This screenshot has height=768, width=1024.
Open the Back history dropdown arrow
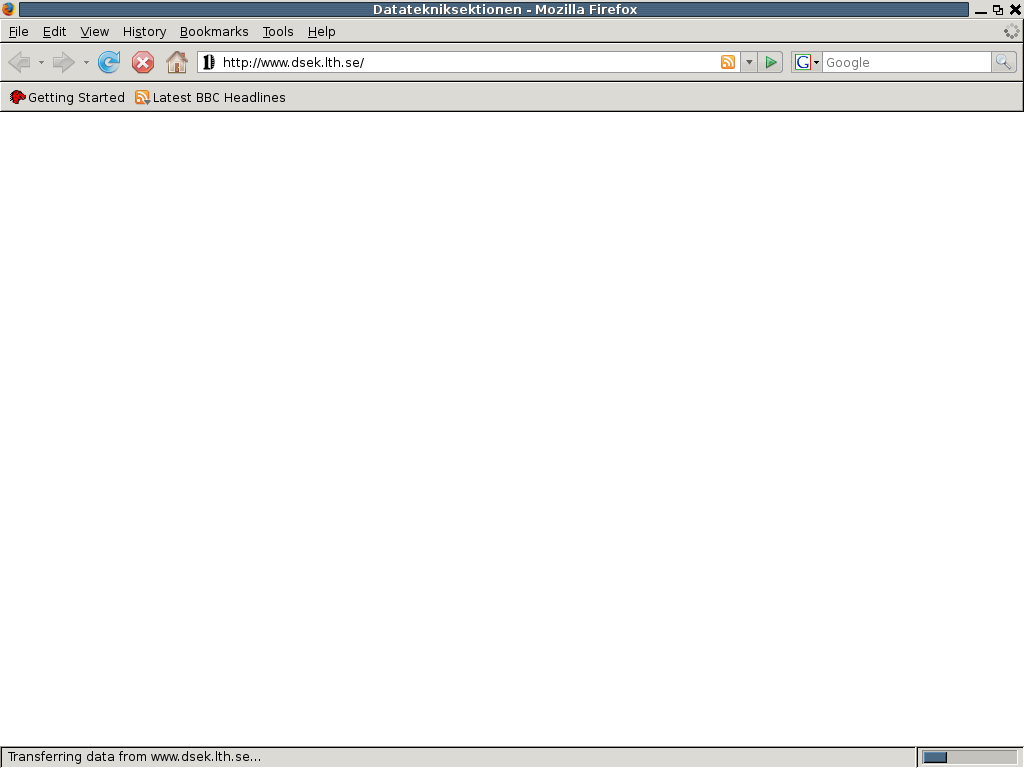41,63
